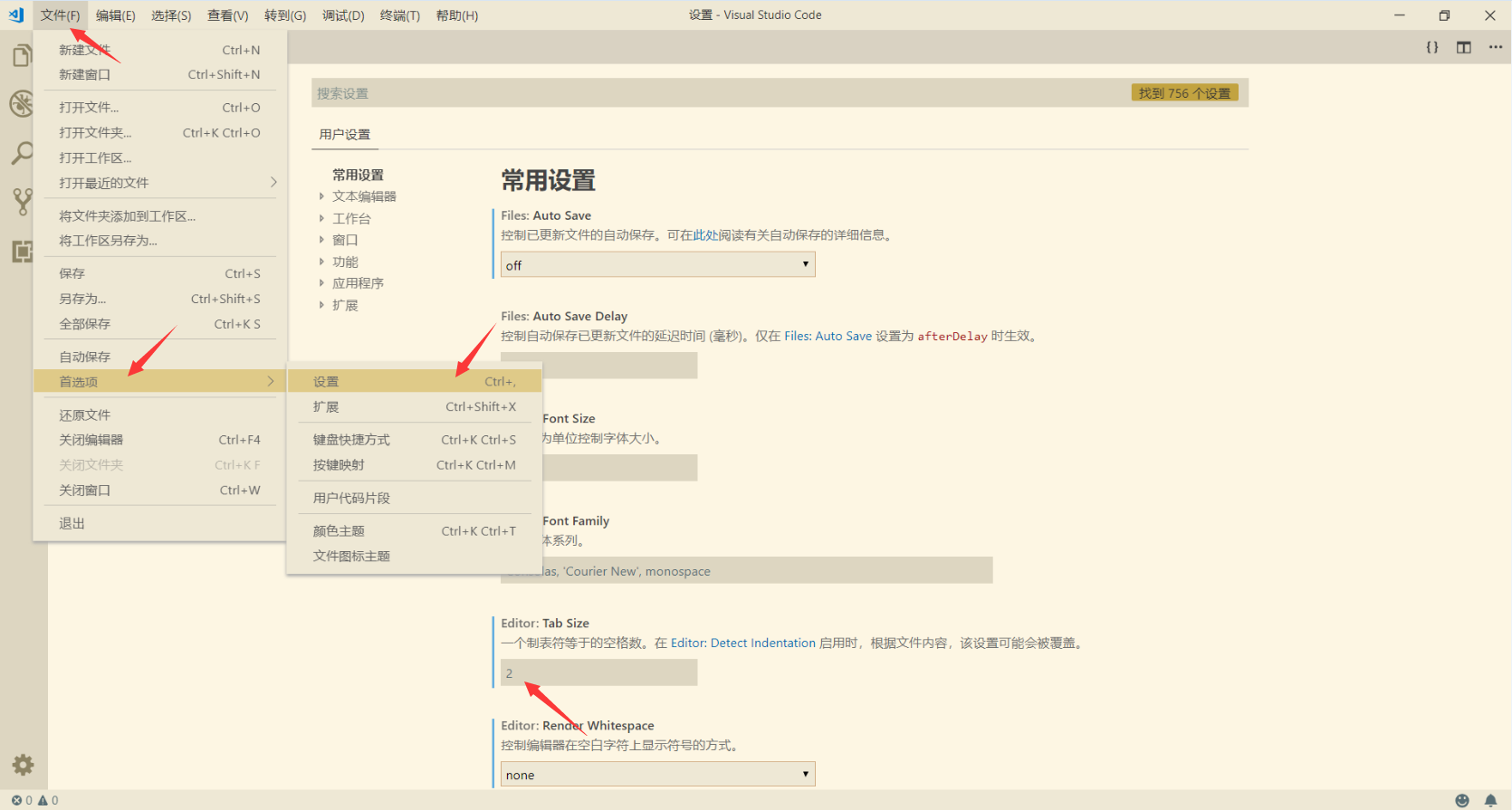Open Files: Auto Save dropdown
The image size is (1512, 810).
pos(658,265)
